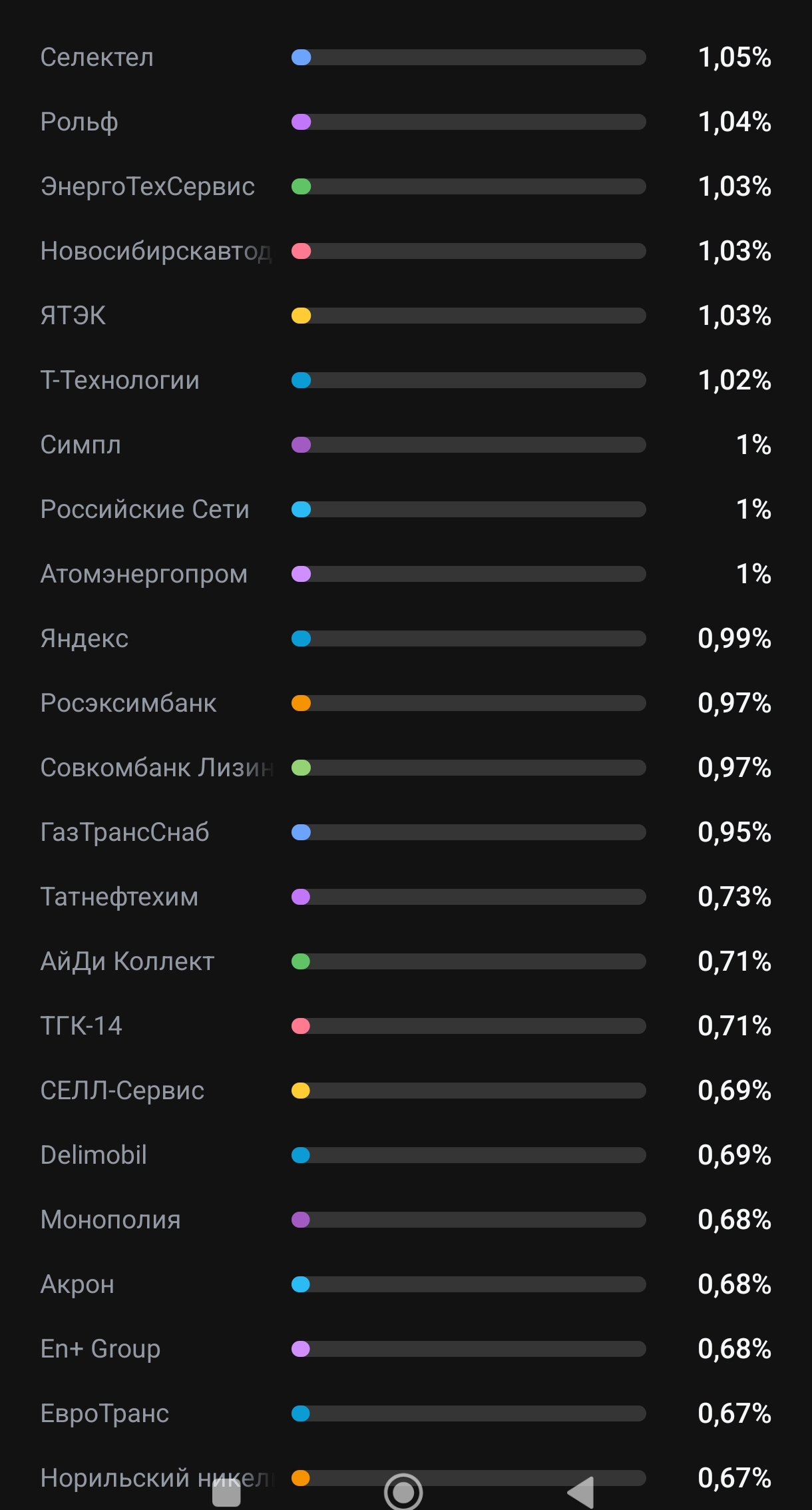Select the Совкомбанк Лизинг entry
Screen dimensions: 812x1510
(x=406, y=768)
